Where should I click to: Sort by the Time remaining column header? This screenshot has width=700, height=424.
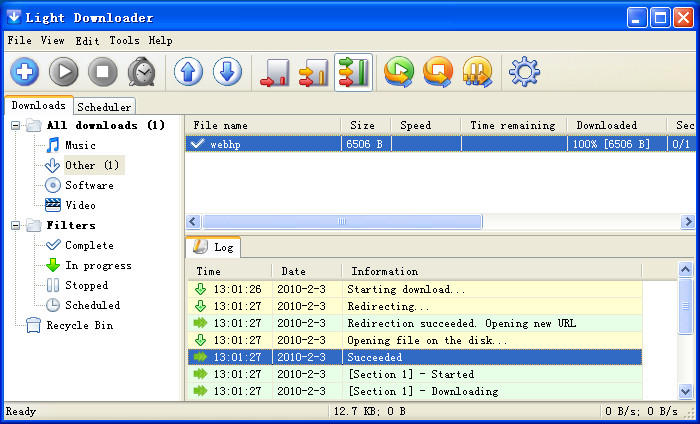[x=514, y=125]
